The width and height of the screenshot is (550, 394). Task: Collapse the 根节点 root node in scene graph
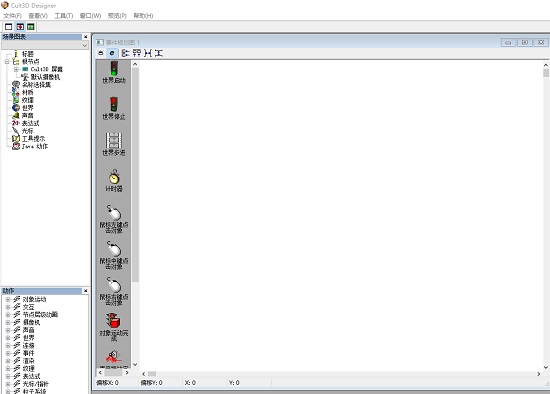click(x=7, y=62)
